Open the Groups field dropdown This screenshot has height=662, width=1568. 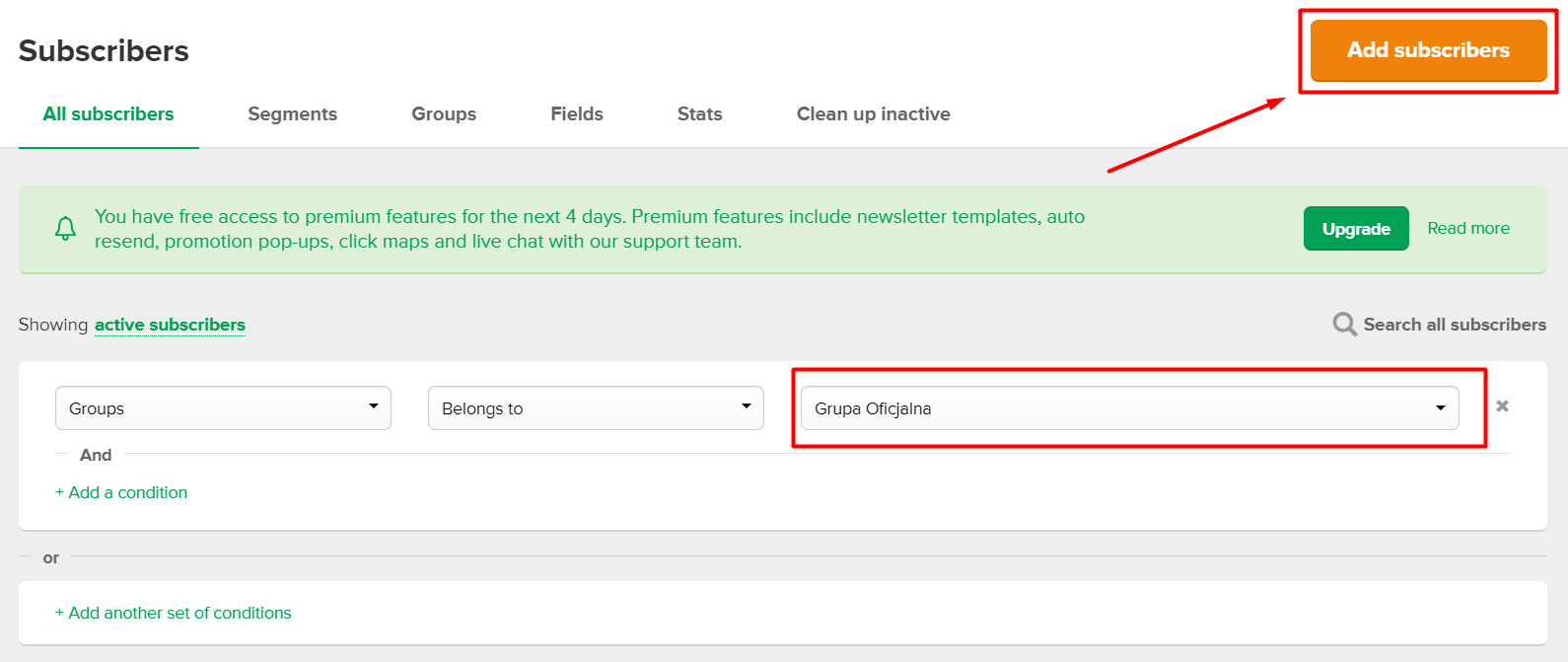click(x=223, y=408)
